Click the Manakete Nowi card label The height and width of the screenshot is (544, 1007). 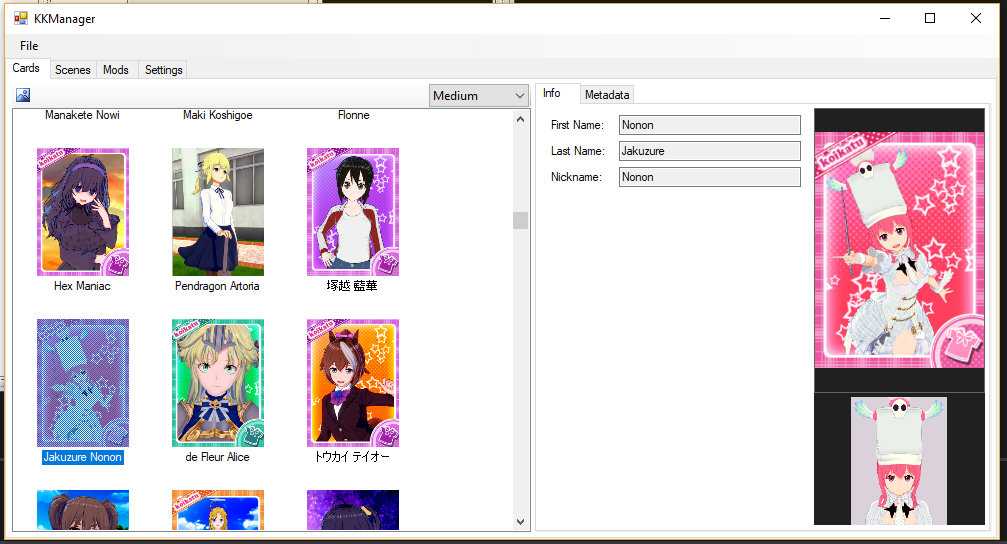point(82,115)
